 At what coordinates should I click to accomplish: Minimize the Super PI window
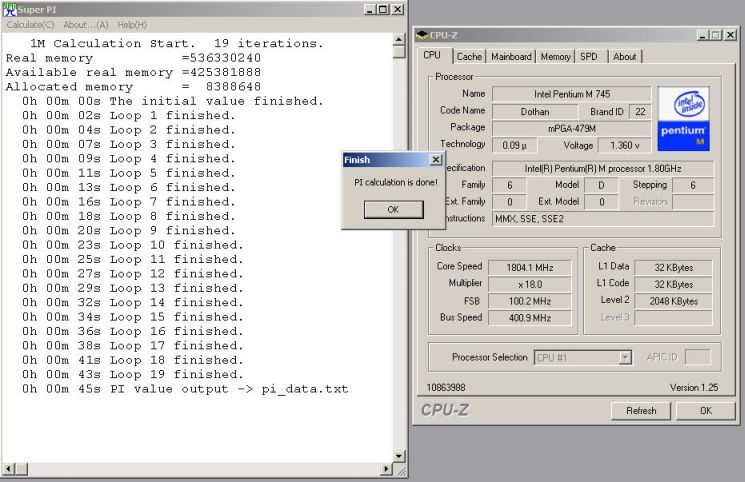pos(370,9)
